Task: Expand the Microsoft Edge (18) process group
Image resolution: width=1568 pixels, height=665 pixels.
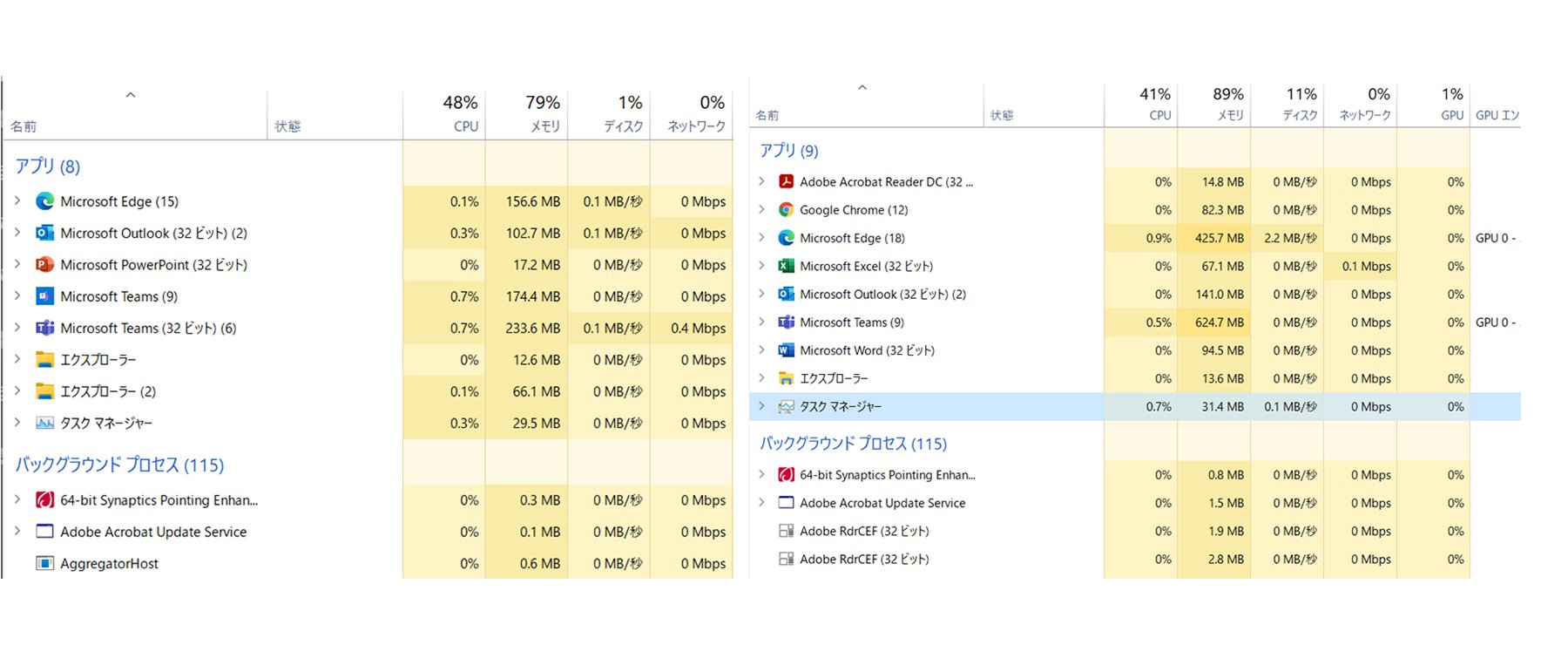Action: [x=761, y=237]
